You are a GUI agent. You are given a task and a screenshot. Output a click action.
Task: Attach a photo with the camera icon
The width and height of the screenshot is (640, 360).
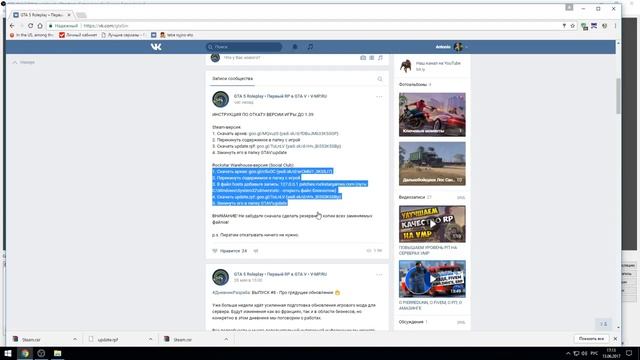click(363, 58)
